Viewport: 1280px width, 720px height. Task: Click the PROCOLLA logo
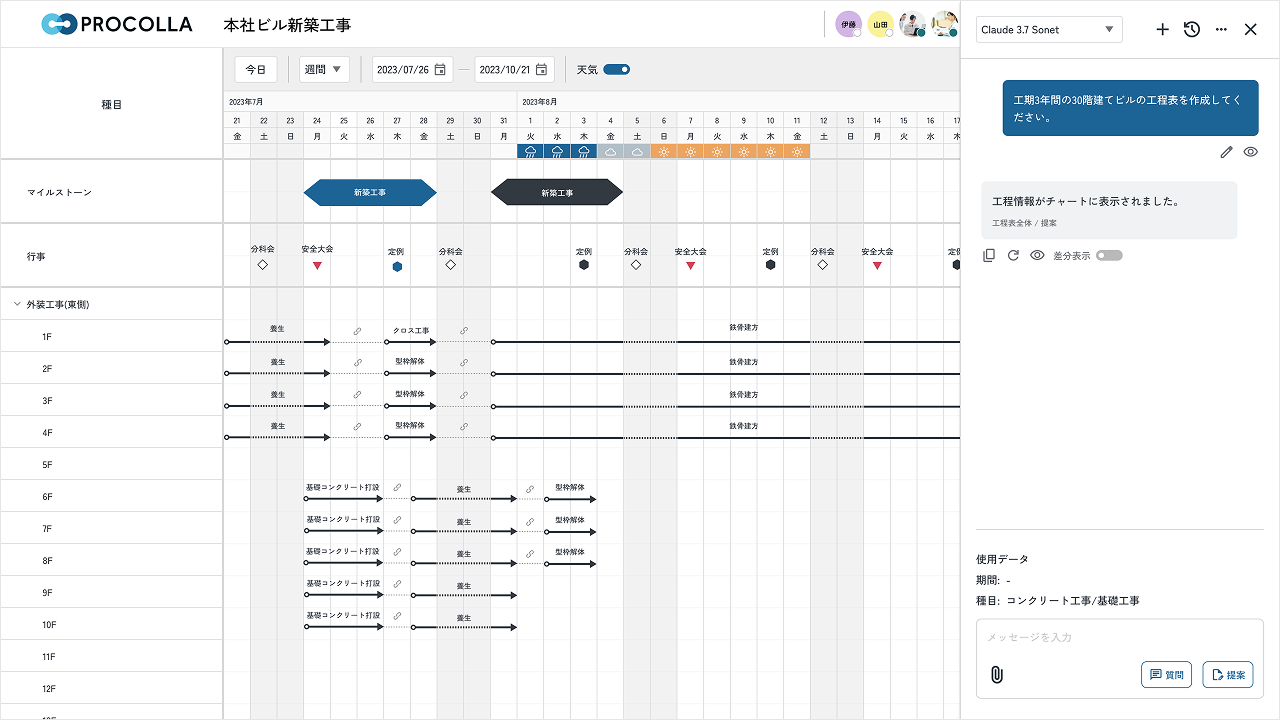116,24
